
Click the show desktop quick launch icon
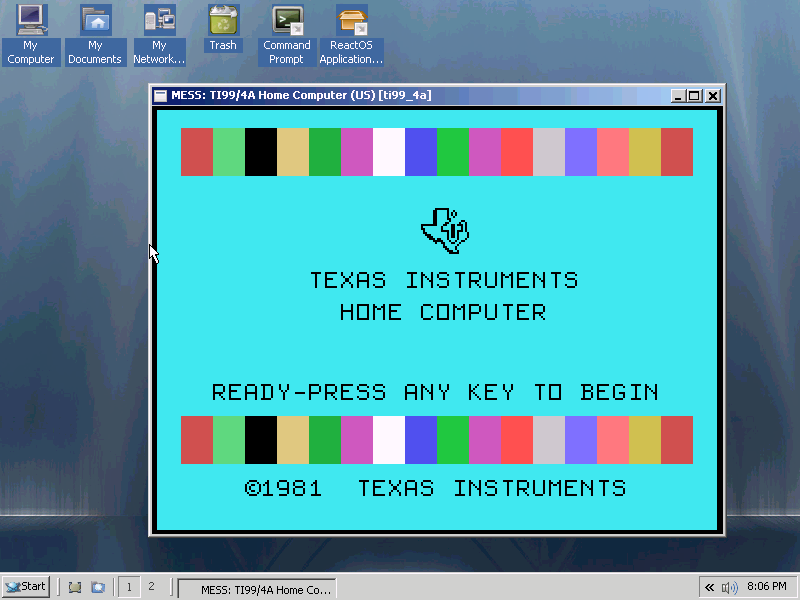click(x=75, y=587)
